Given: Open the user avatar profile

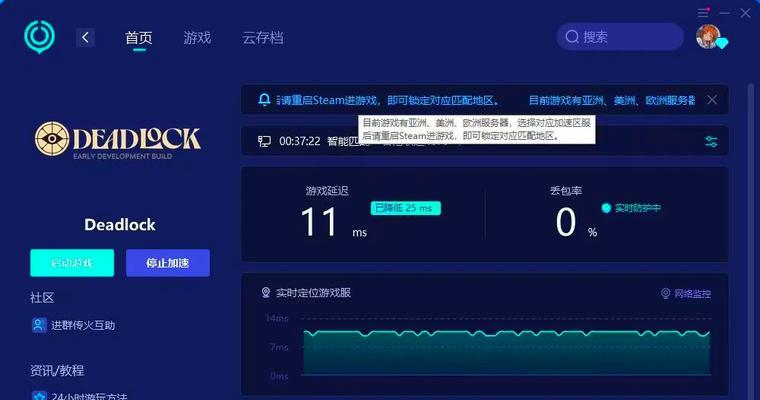Looking at the screenshot, I should pyautogui.click(x=708, y=36).
